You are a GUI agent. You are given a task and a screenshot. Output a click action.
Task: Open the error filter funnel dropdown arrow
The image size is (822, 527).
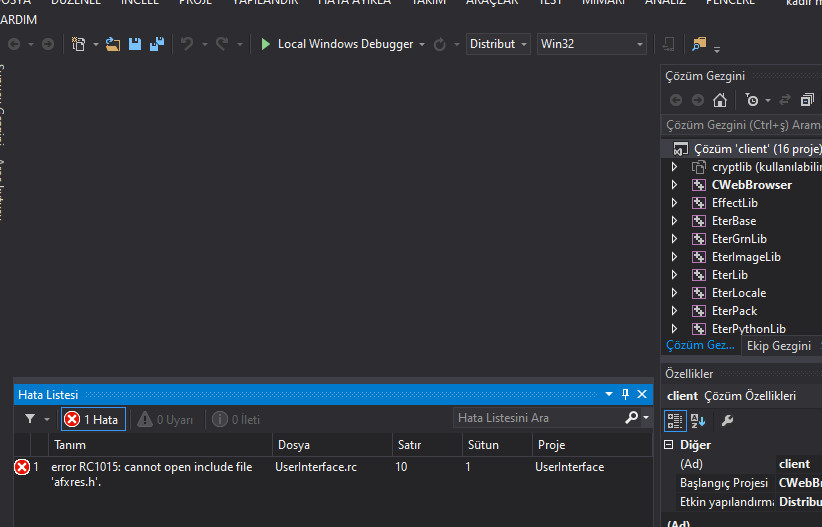pos(47,420)
